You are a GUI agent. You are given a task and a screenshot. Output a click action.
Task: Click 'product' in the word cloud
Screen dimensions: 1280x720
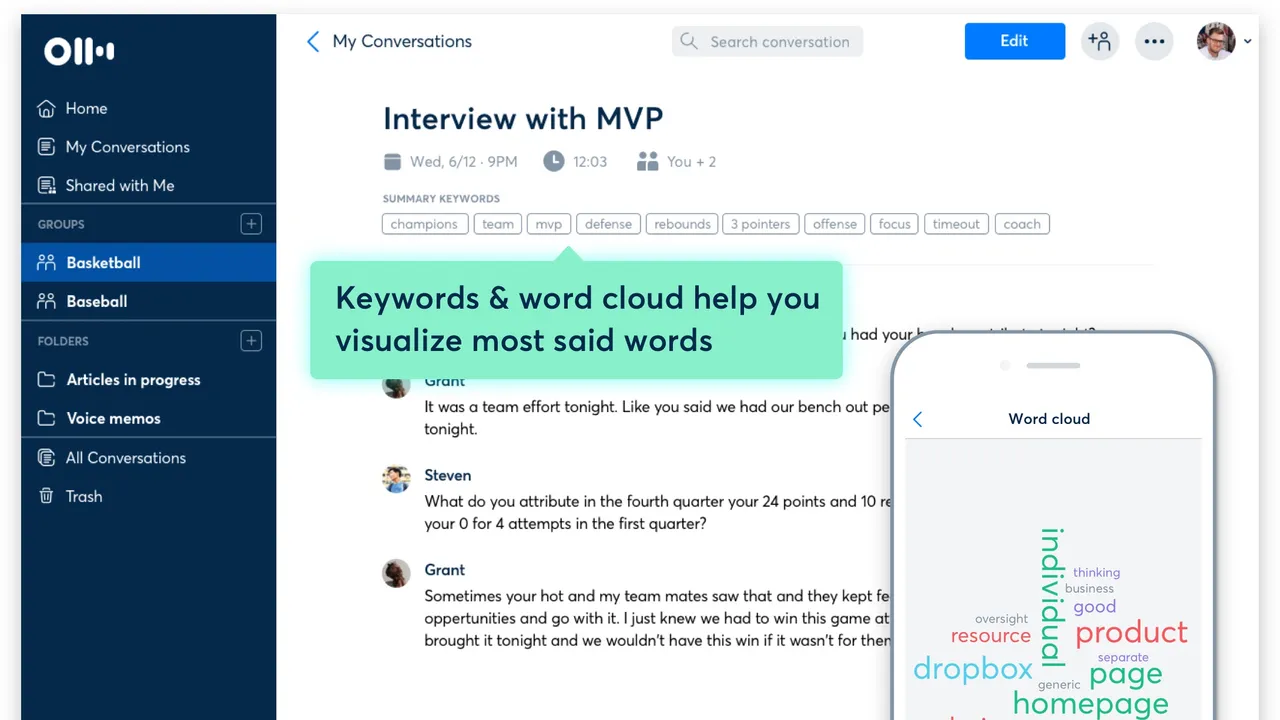point(1131,634)
